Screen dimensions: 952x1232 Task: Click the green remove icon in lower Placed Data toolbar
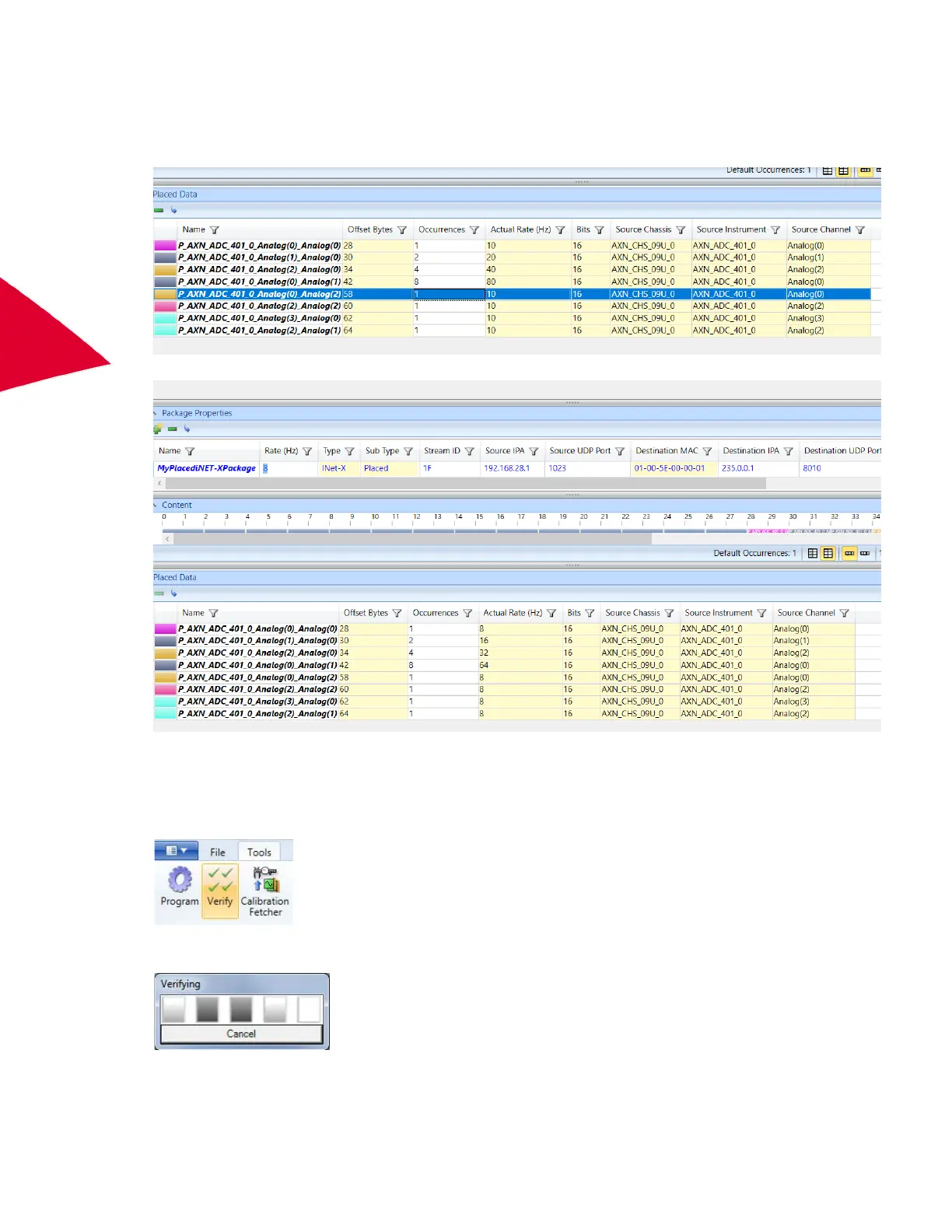159,593
